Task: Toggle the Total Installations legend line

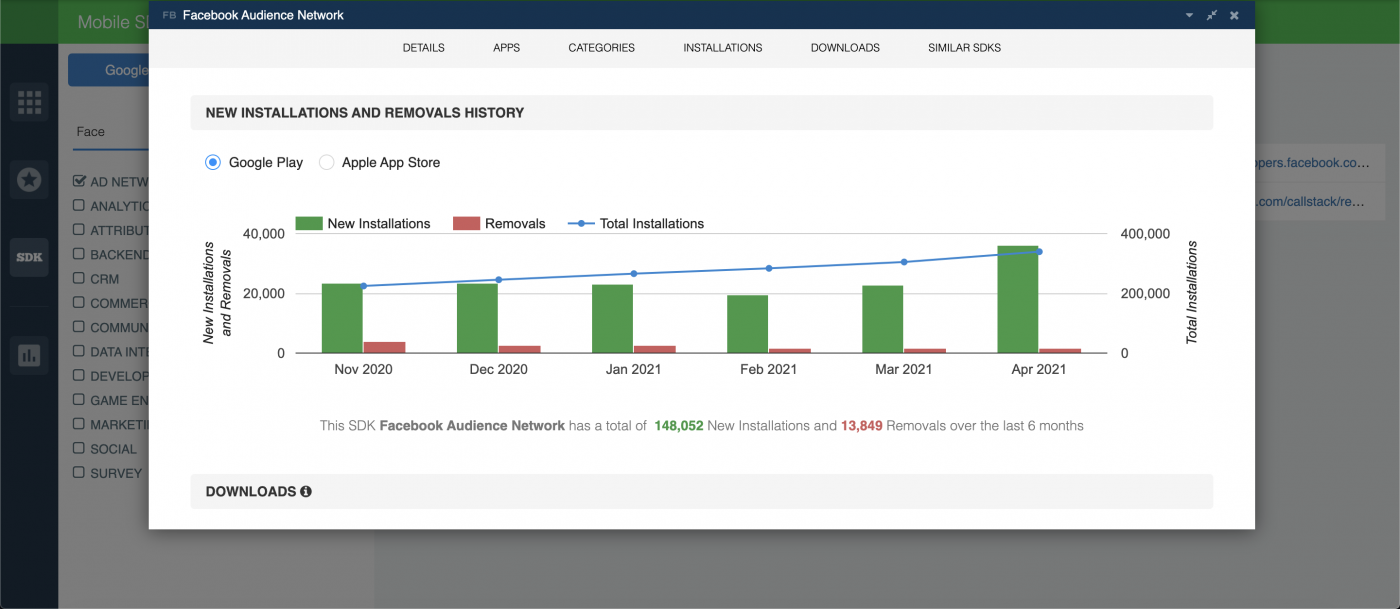Action: click(x=581, y=224)
